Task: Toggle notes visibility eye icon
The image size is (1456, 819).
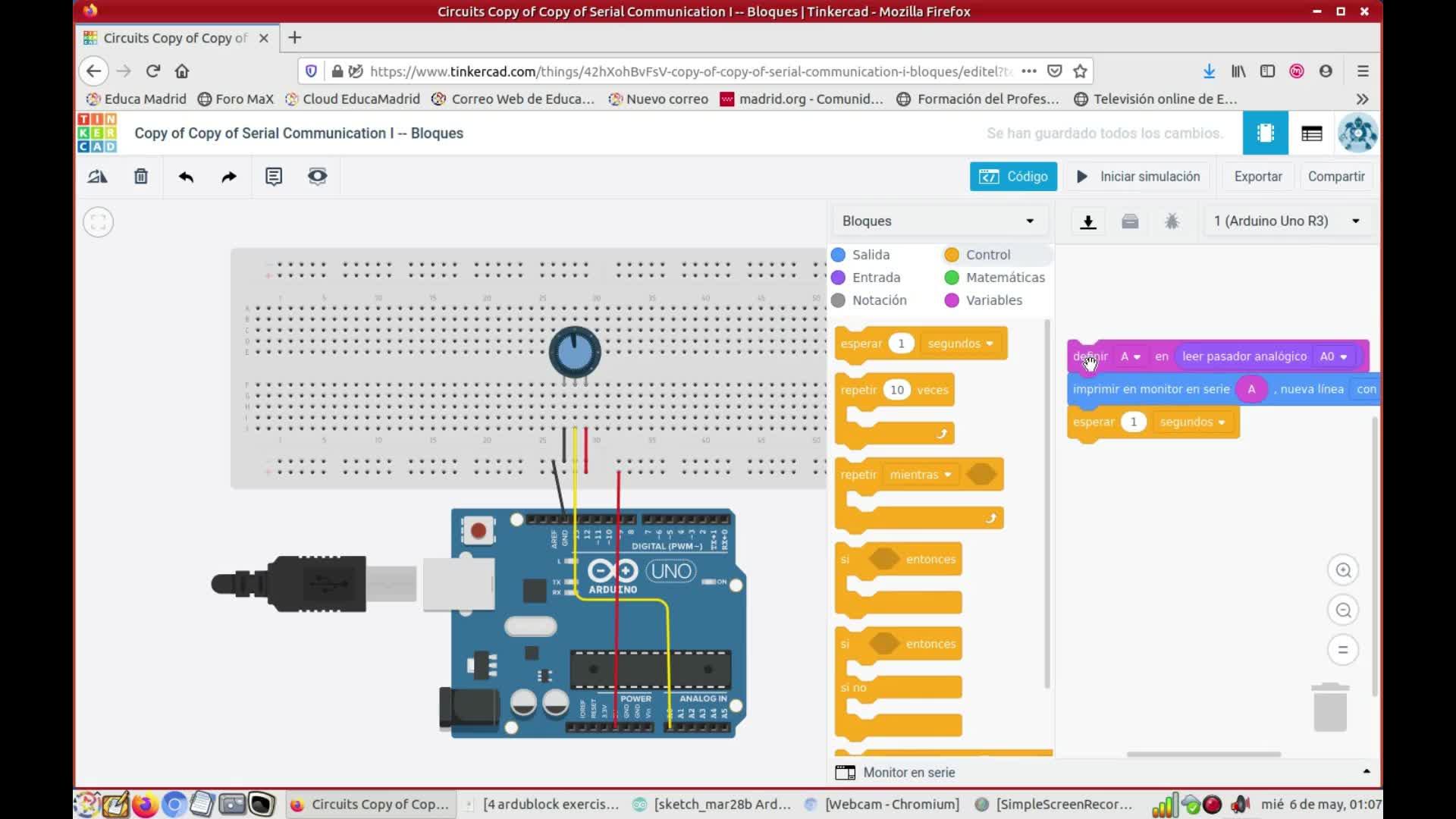Action: pyautogui.click(x=317, y=177)
